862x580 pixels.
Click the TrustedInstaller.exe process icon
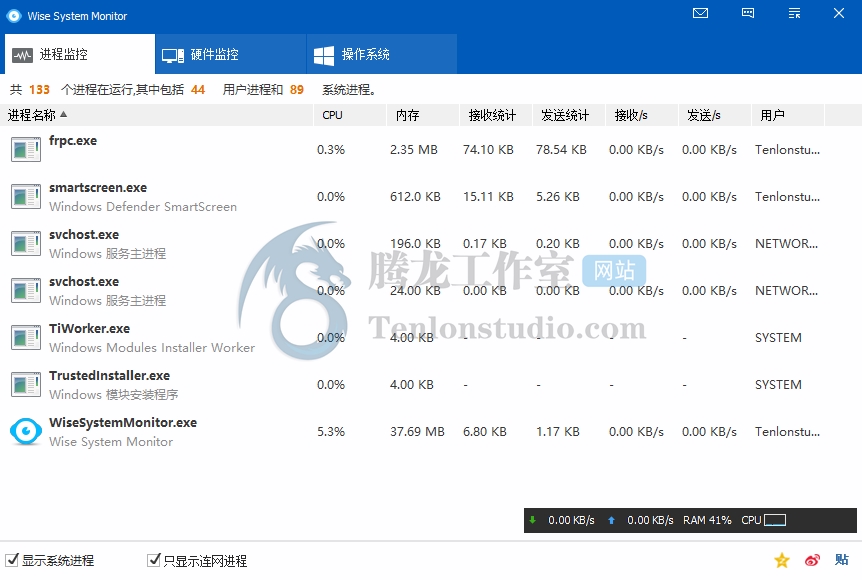tap(26, 385)
